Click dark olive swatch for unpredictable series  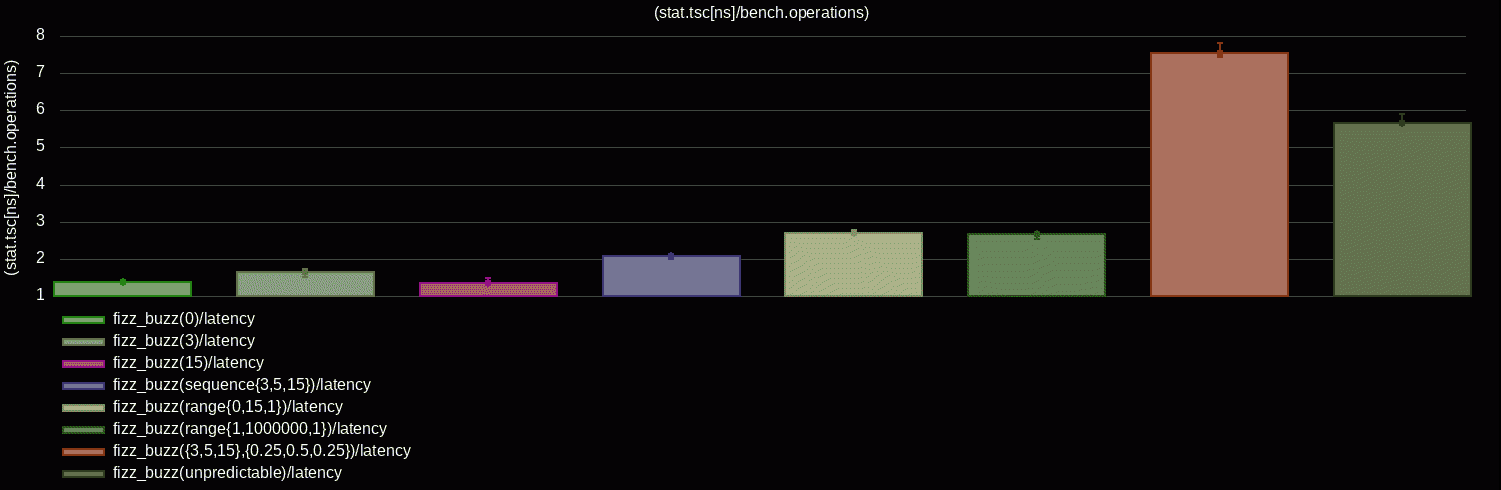tap(83, 474)
